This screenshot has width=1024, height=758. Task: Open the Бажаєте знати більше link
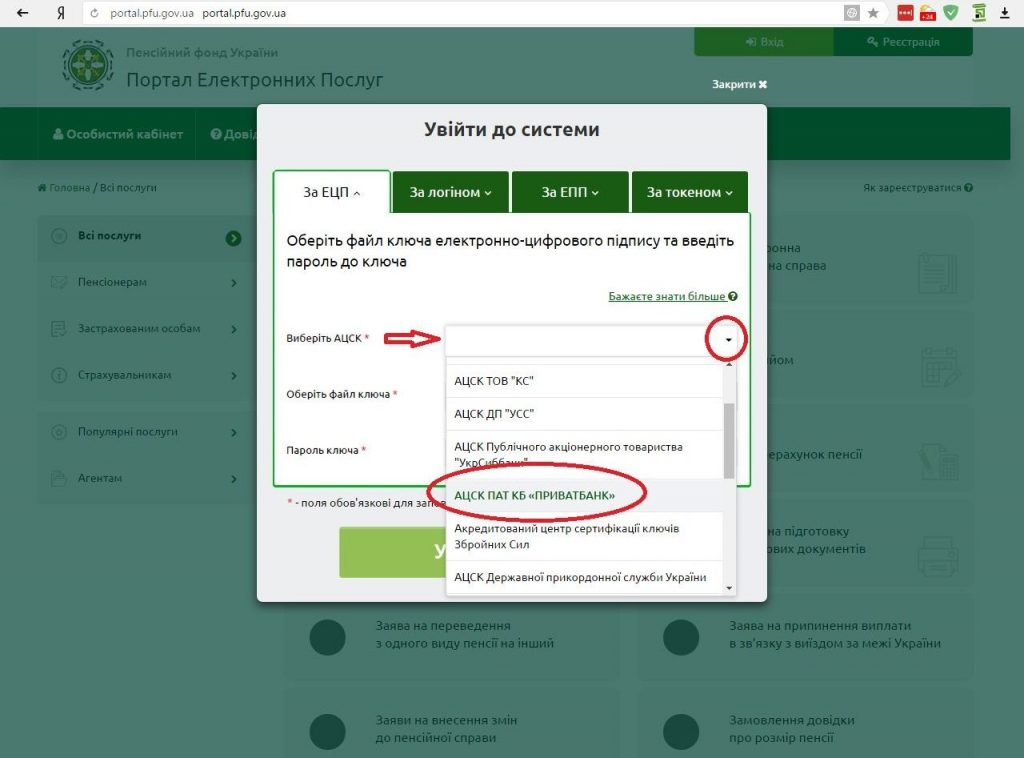pyautogui.click(x=667, y=297)
